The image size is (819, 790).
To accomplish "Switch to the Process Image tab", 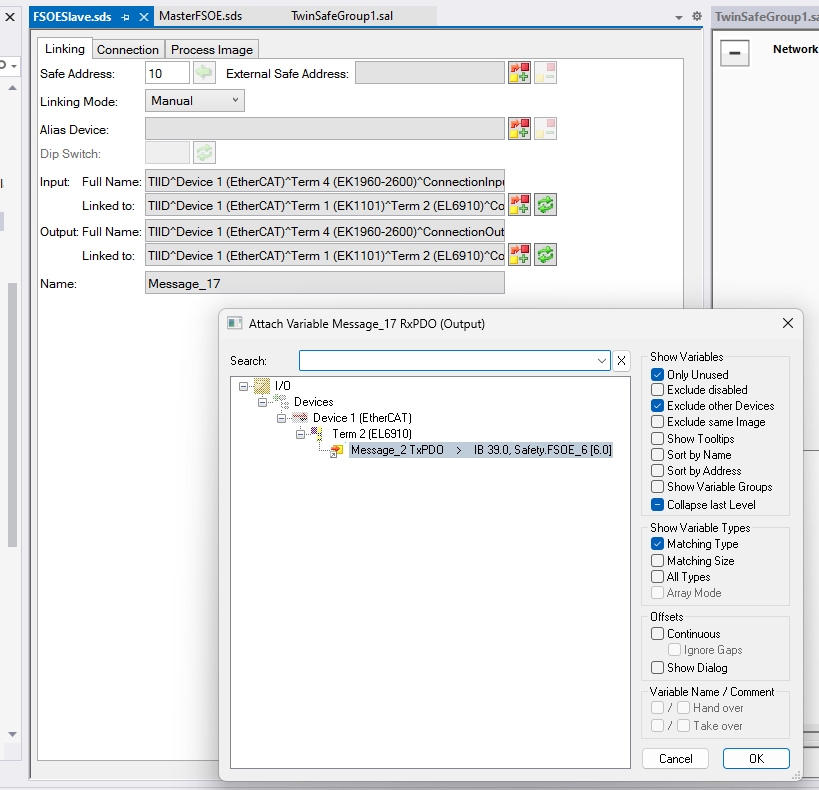I will 212,49.
